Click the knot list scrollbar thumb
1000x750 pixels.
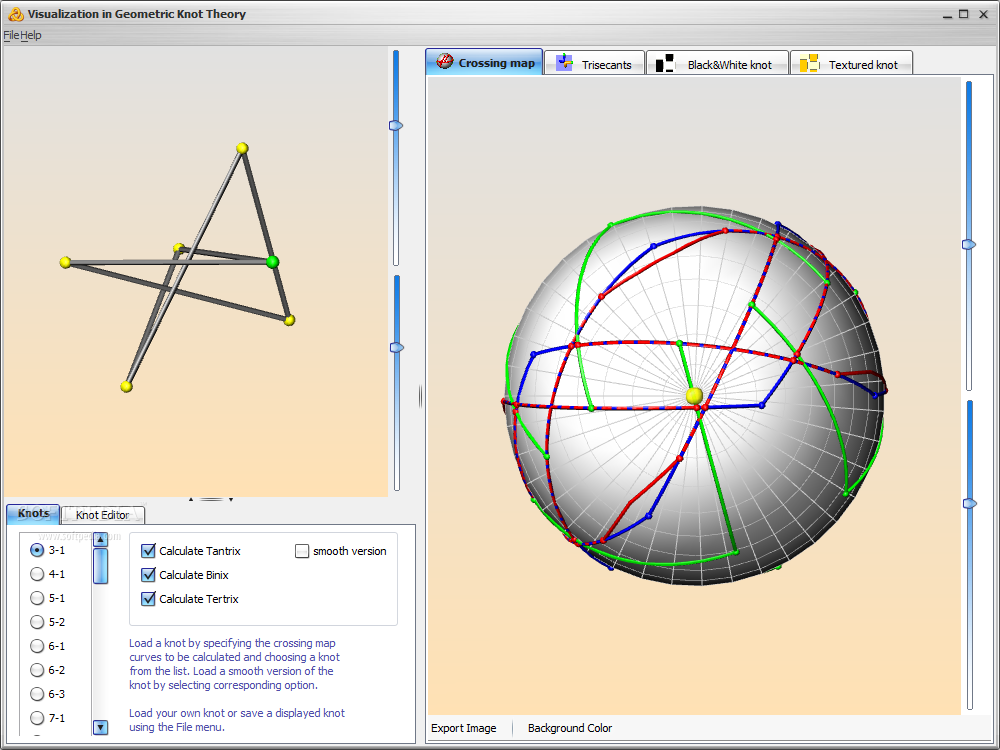pos(100,566)
